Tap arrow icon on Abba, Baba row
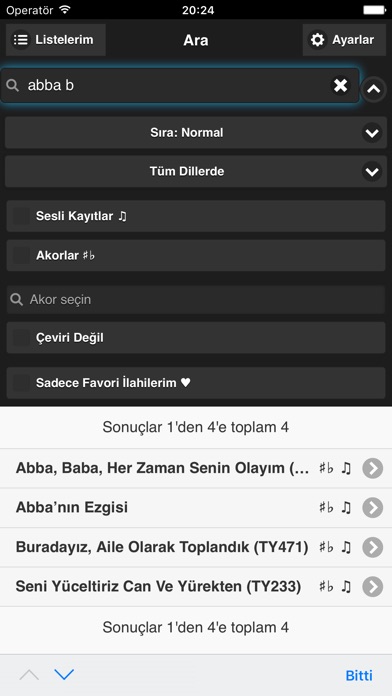The height and width of the screenshot is (696, 392). point(372,468)
